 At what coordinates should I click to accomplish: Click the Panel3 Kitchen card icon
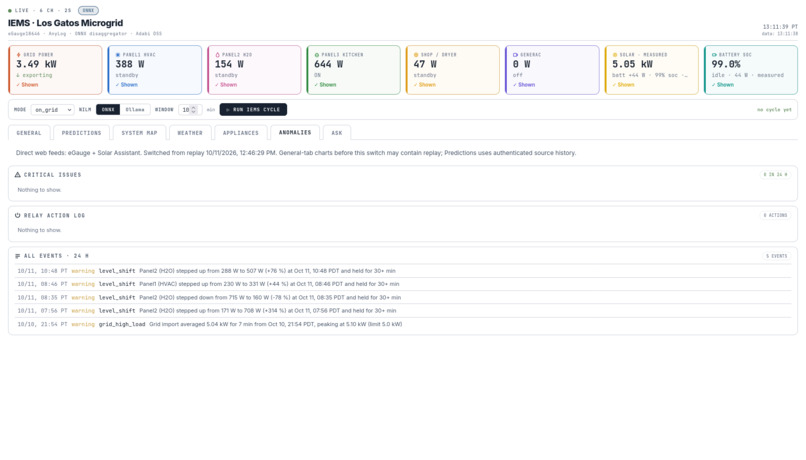point(317,54)
